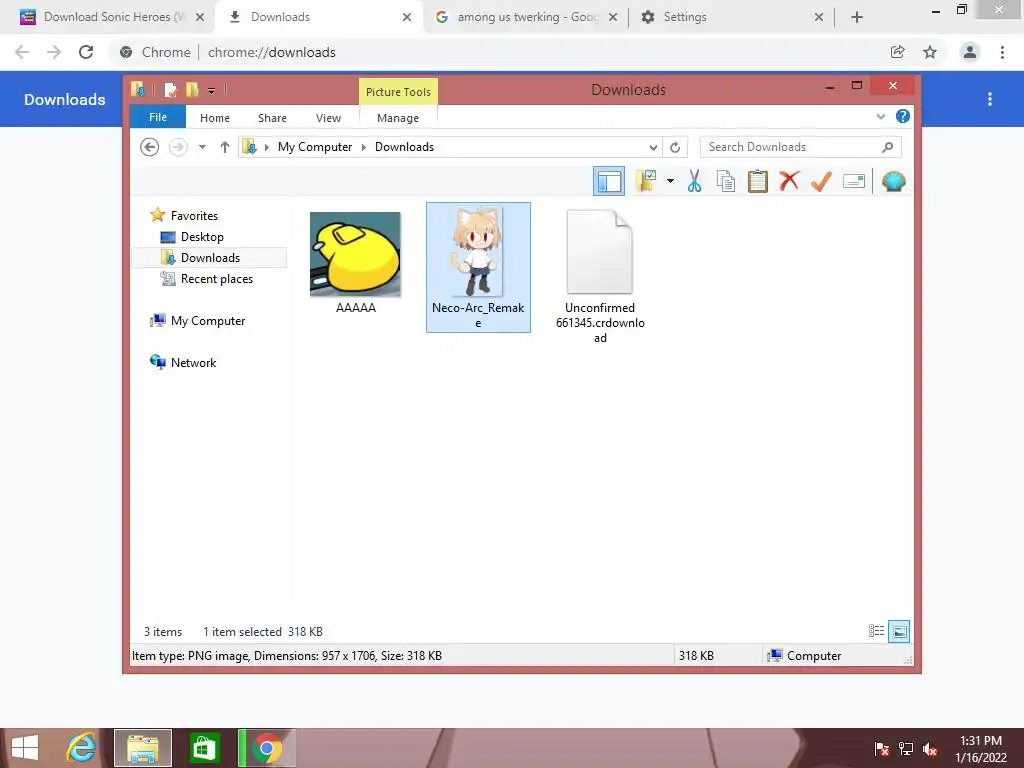Select the Unconfirmed 661345.crdownload file
1024x768 pixels.
pyautogui.click(x=600, y=275)
